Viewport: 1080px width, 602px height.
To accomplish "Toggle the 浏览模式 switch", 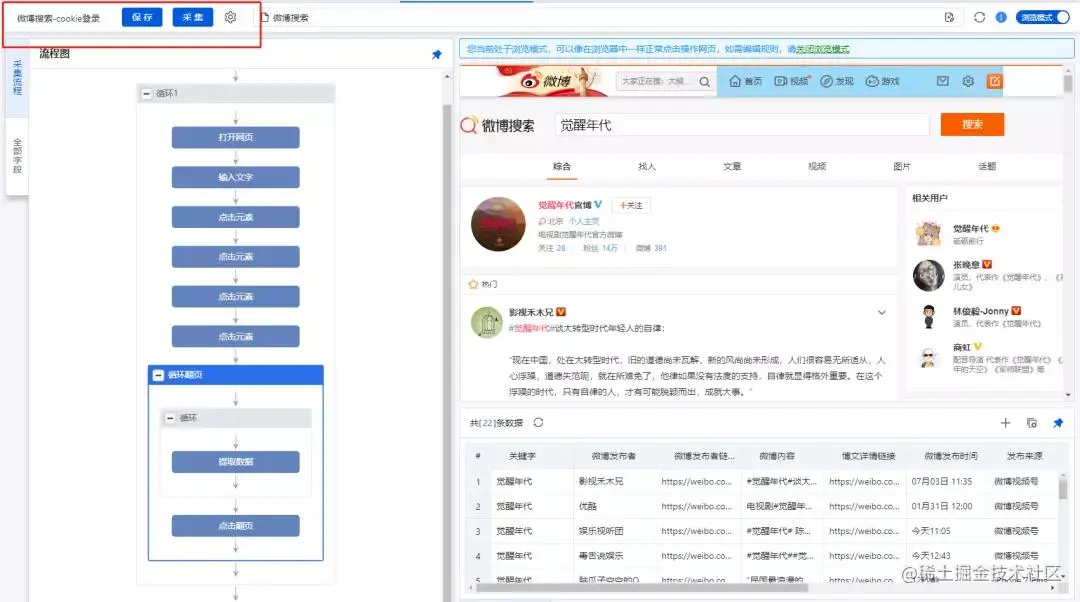I will (1043, 17).
